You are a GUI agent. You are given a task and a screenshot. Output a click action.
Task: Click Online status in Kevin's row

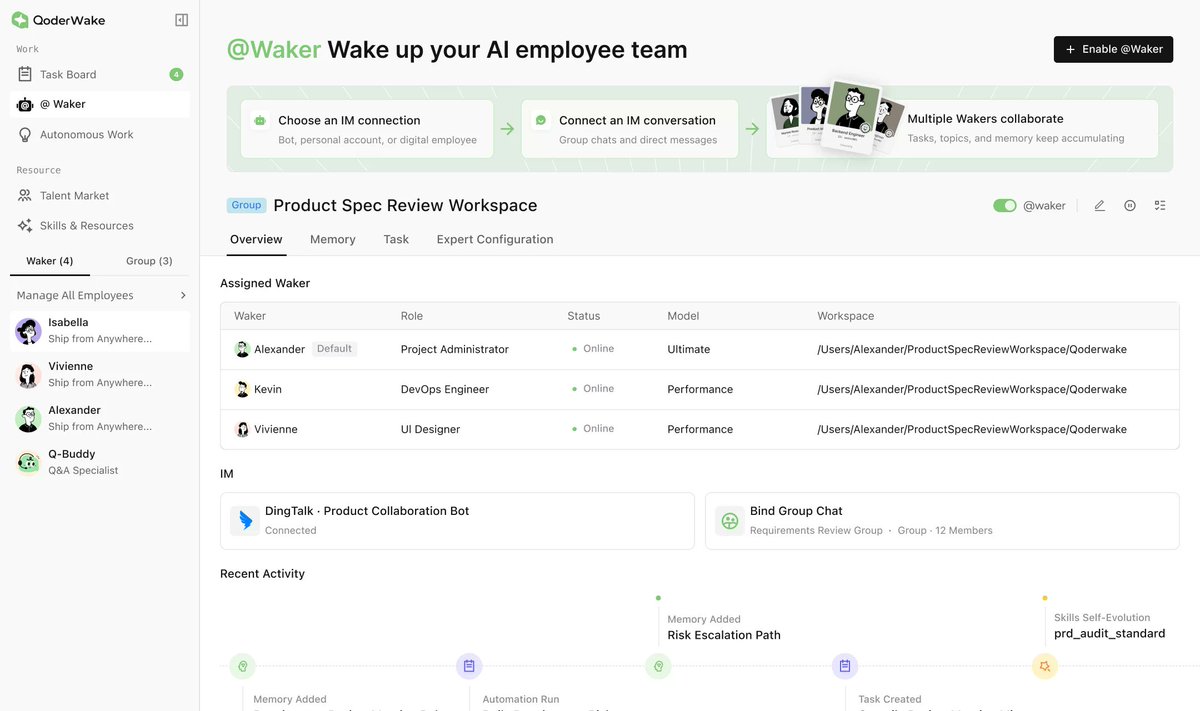593,389
